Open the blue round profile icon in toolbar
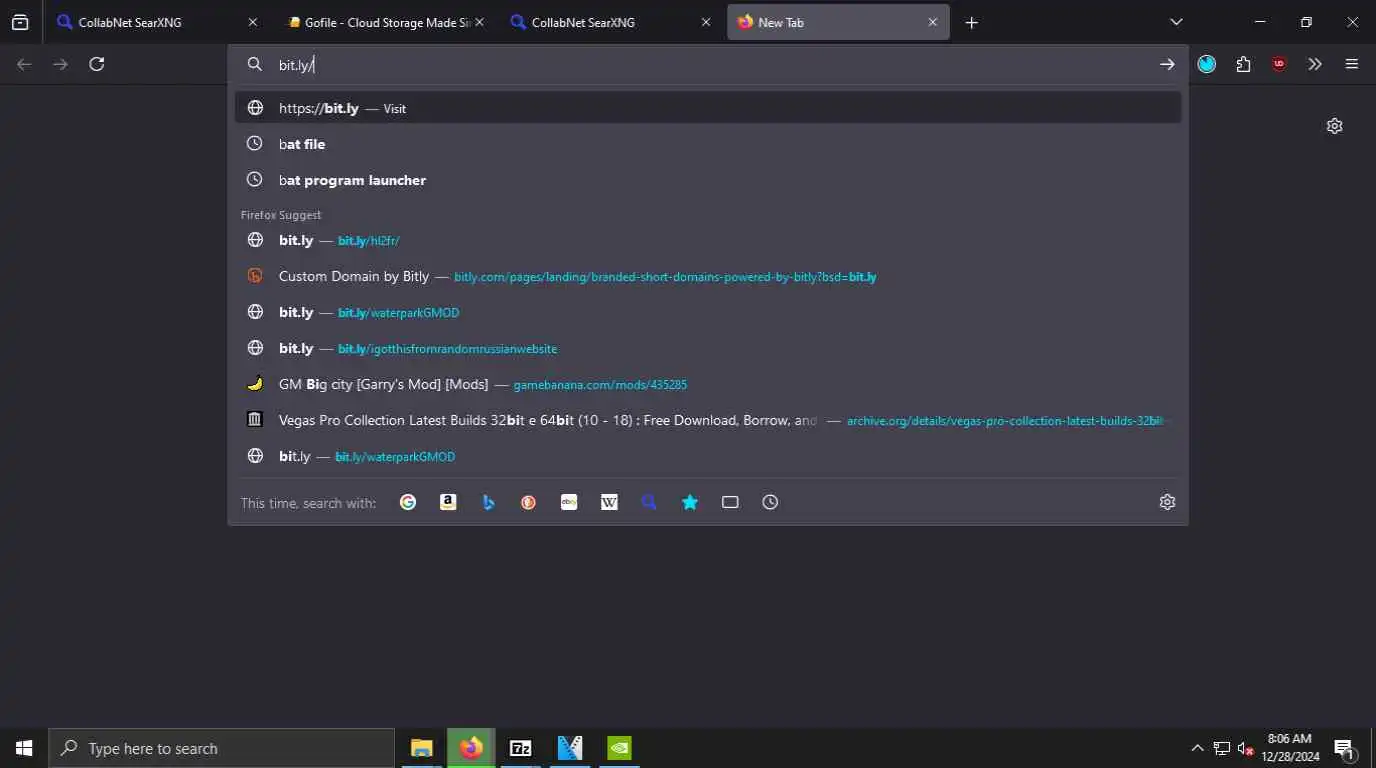 tap(1207, 64)
